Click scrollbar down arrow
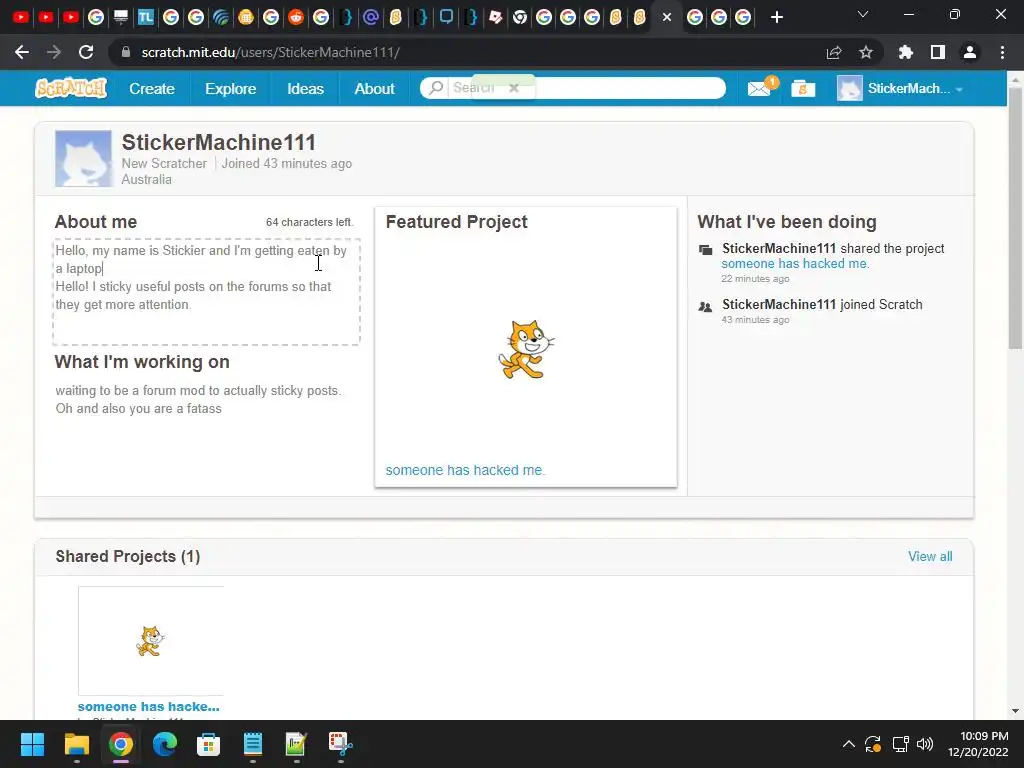The height and width of the screenshot is (768, 1024). point(1015,711)
